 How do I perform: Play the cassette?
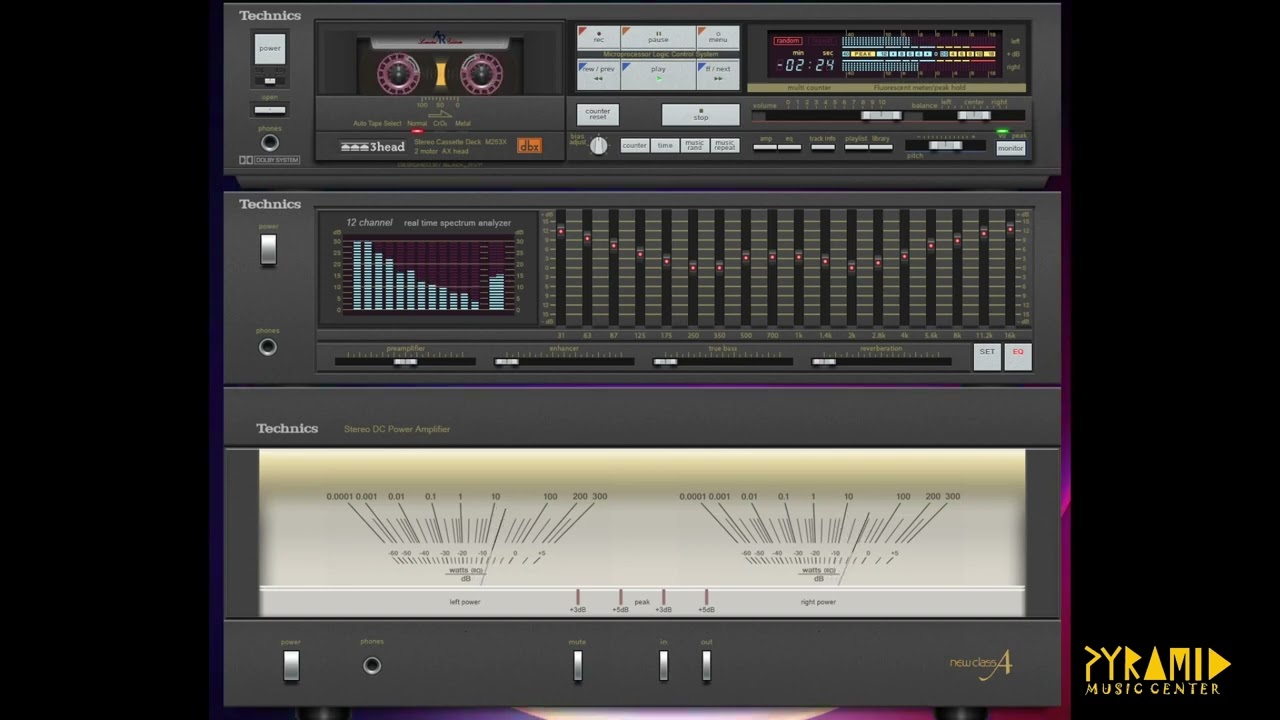pos(658,75)
